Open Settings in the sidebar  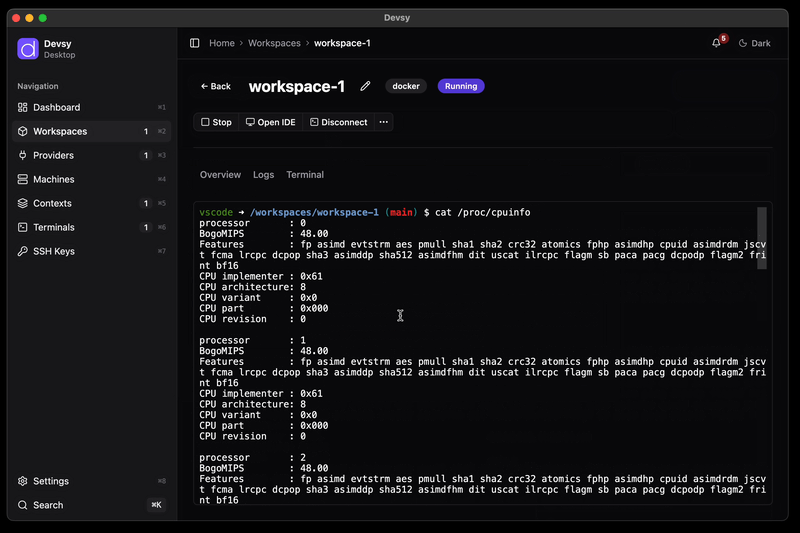point(91,481)
